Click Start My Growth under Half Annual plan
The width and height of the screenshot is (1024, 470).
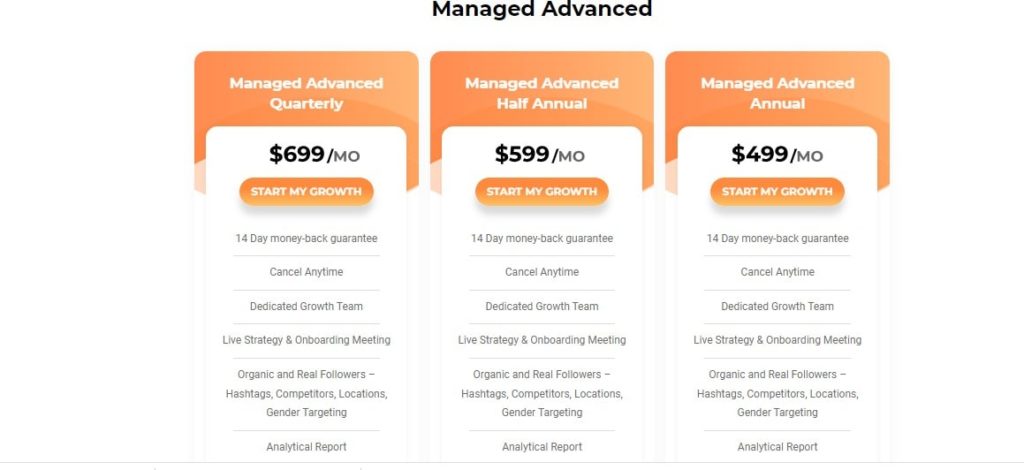(x=541, y=192)
